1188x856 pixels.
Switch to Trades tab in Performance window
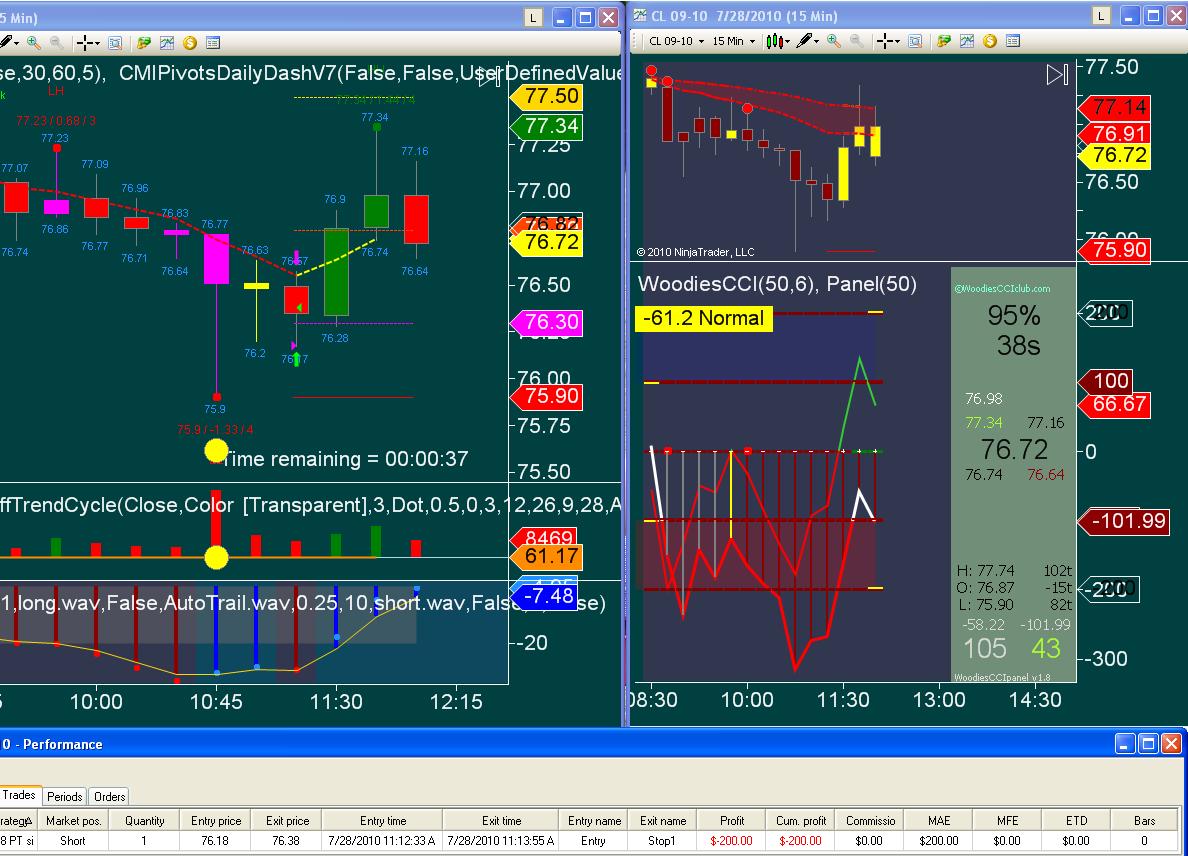[19, 795]
